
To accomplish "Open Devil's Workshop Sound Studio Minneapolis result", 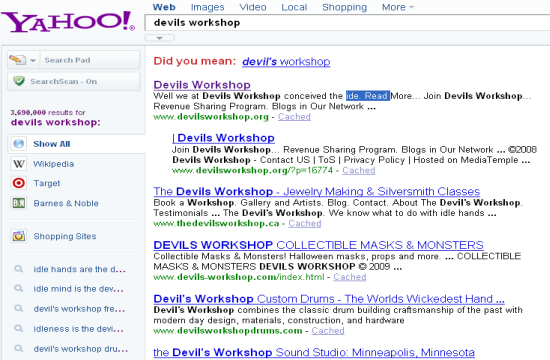I will (314, 352).
